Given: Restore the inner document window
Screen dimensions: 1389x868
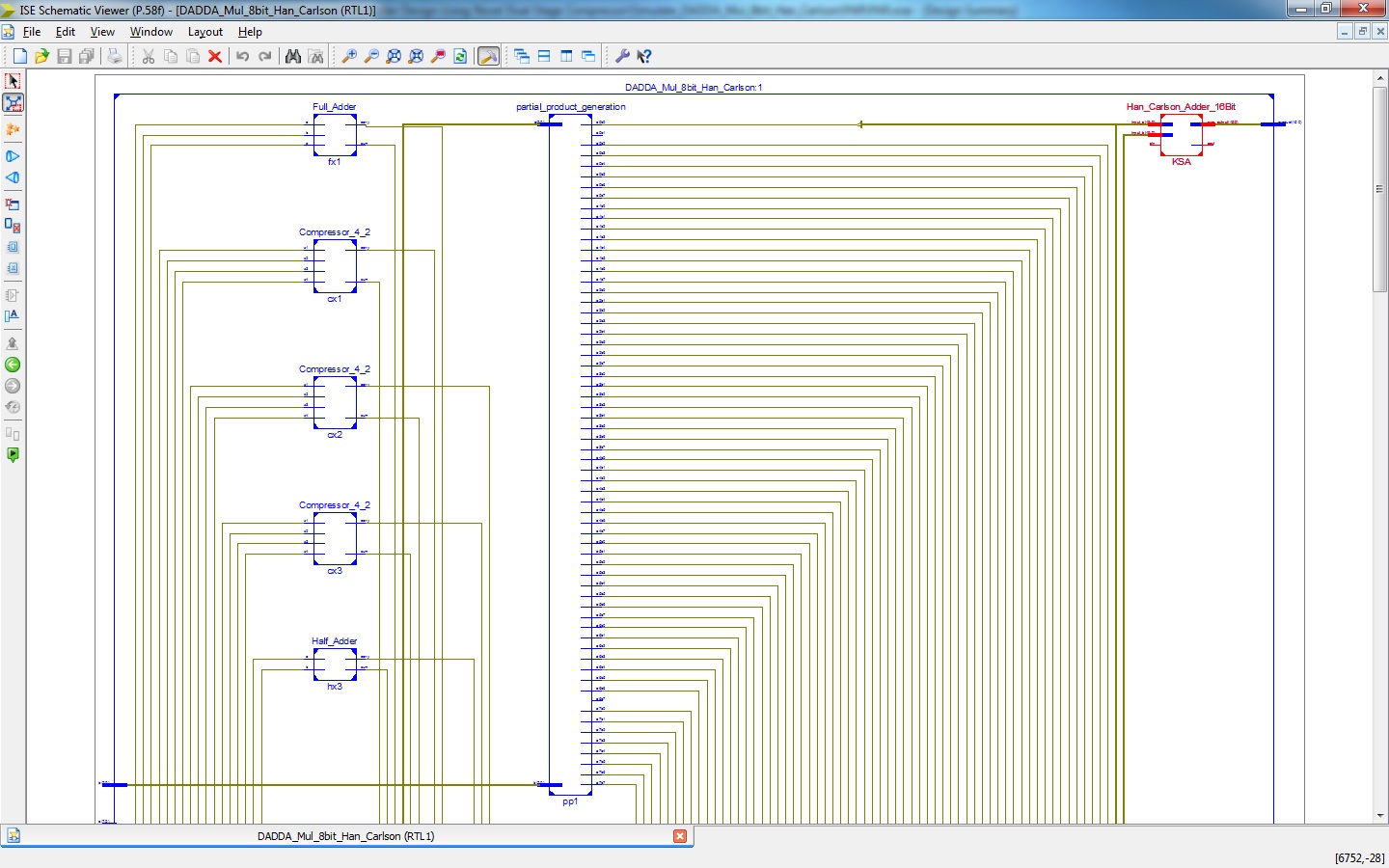Looking at the screenshot, I should [1362, 32].
